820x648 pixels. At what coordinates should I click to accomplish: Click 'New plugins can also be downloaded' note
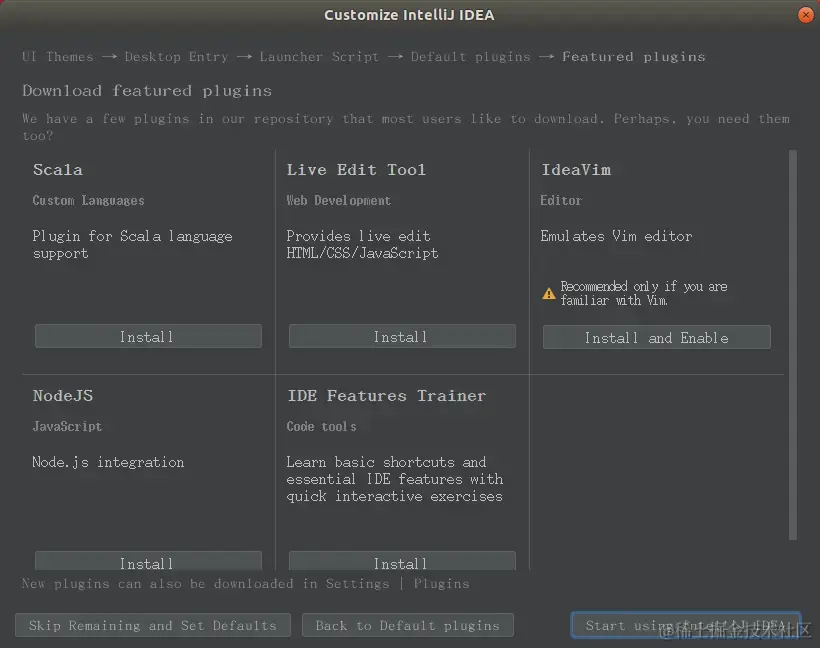(246, 583)
